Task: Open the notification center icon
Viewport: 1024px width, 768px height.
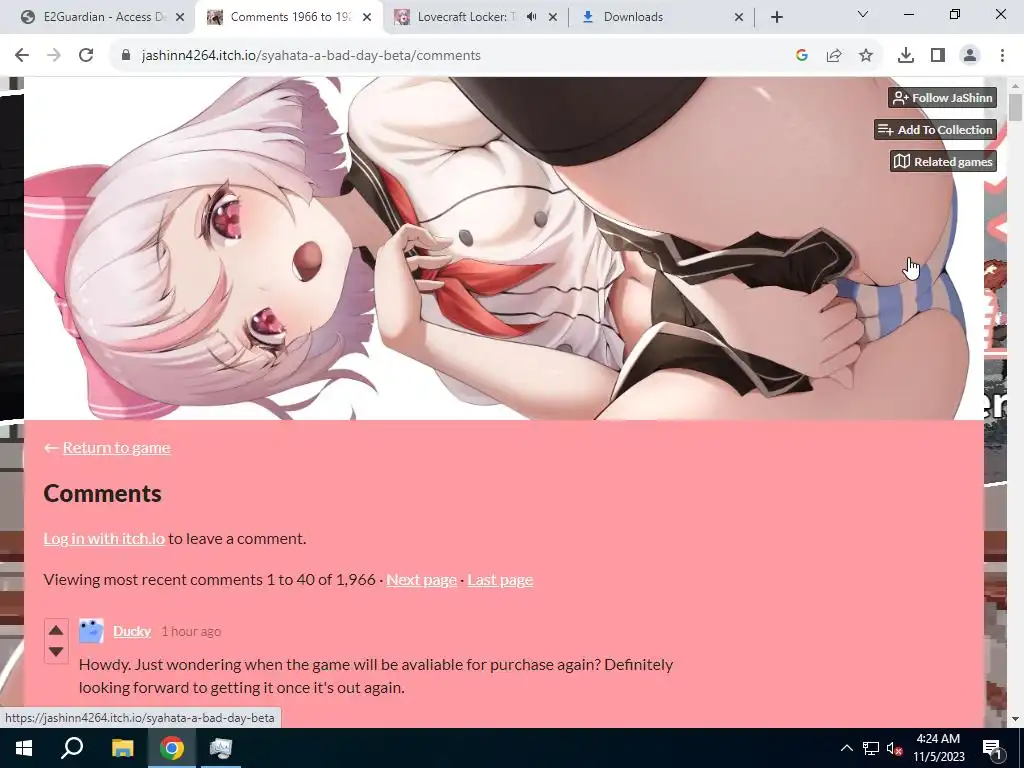Action: coord(992,748)
